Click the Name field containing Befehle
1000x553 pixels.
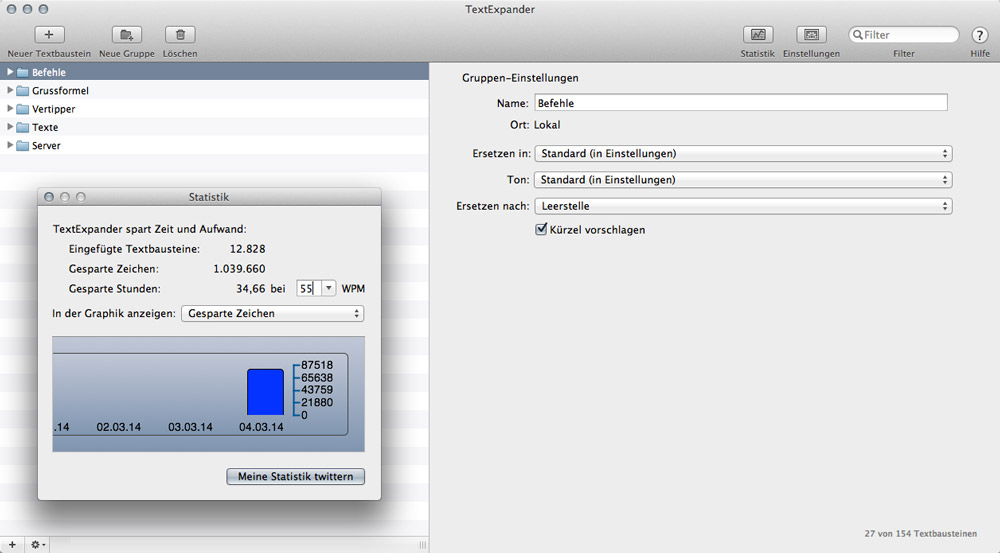(740, 103)
